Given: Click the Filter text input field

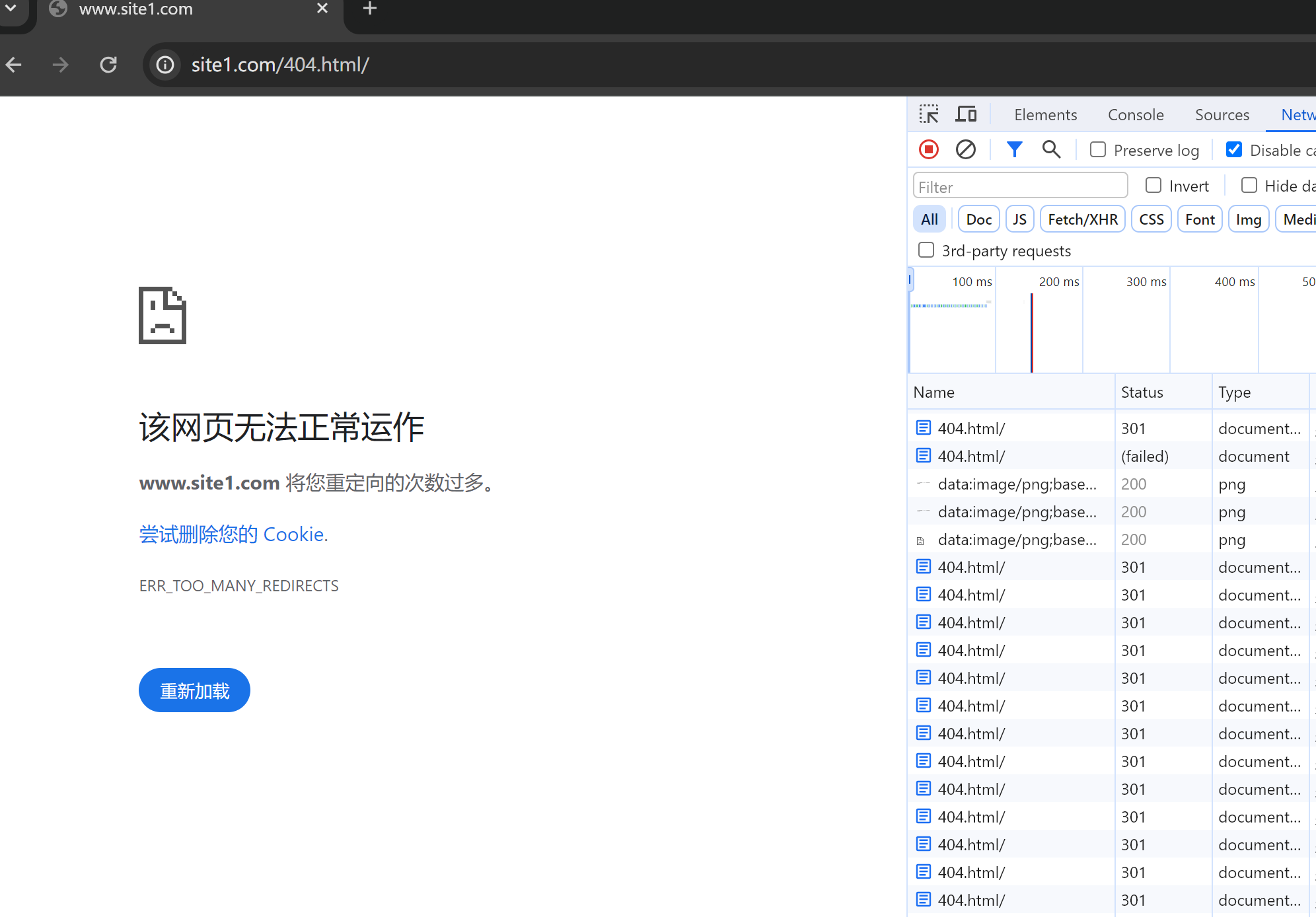Looking at the screenshot, I should click(1019, 186).
